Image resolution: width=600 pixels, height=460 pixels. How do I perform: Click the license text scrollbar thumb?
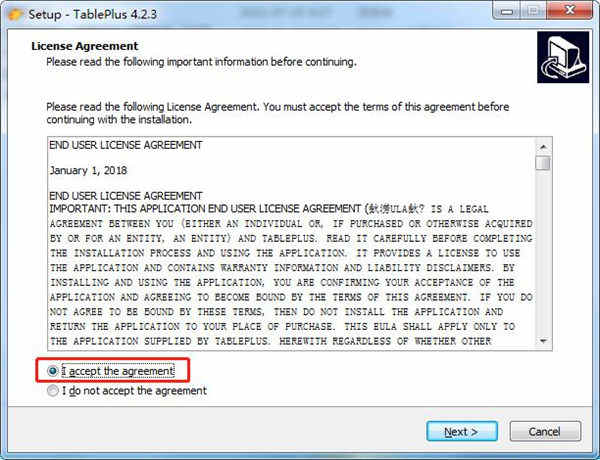click(x=543, y=163)
